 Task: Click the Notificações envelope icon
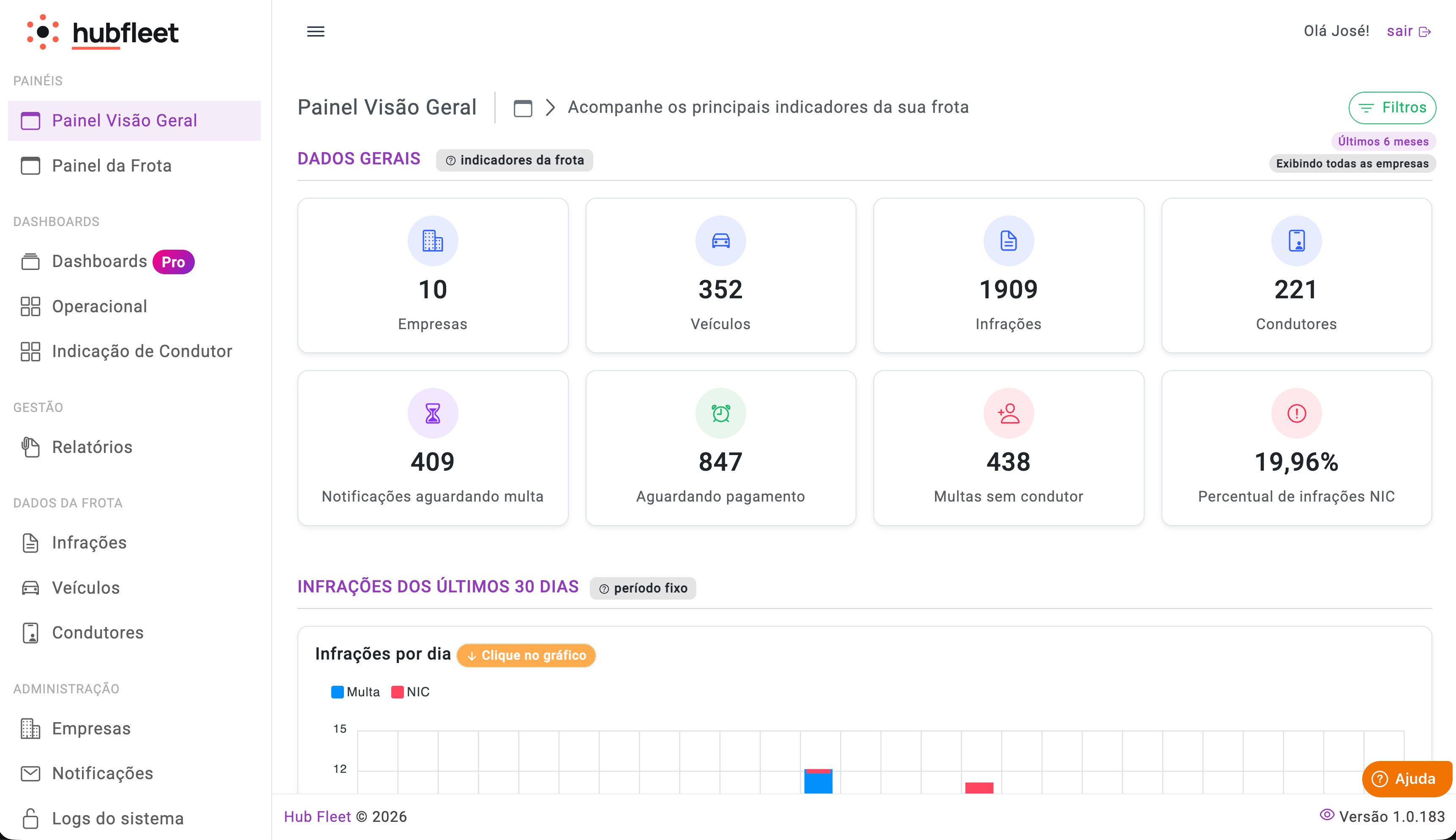tap(30, 774)
